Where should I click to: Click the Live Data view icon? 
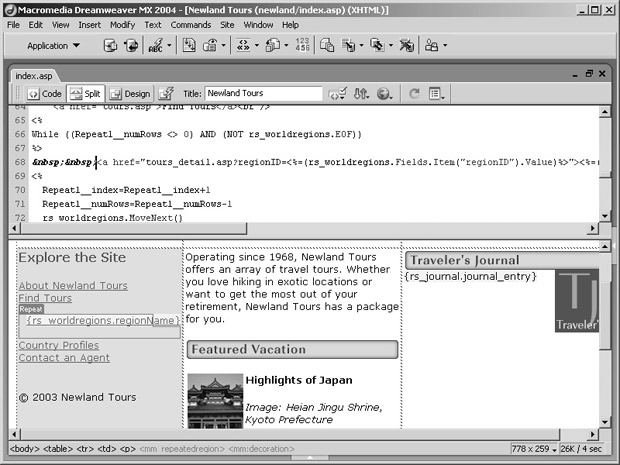166,94
